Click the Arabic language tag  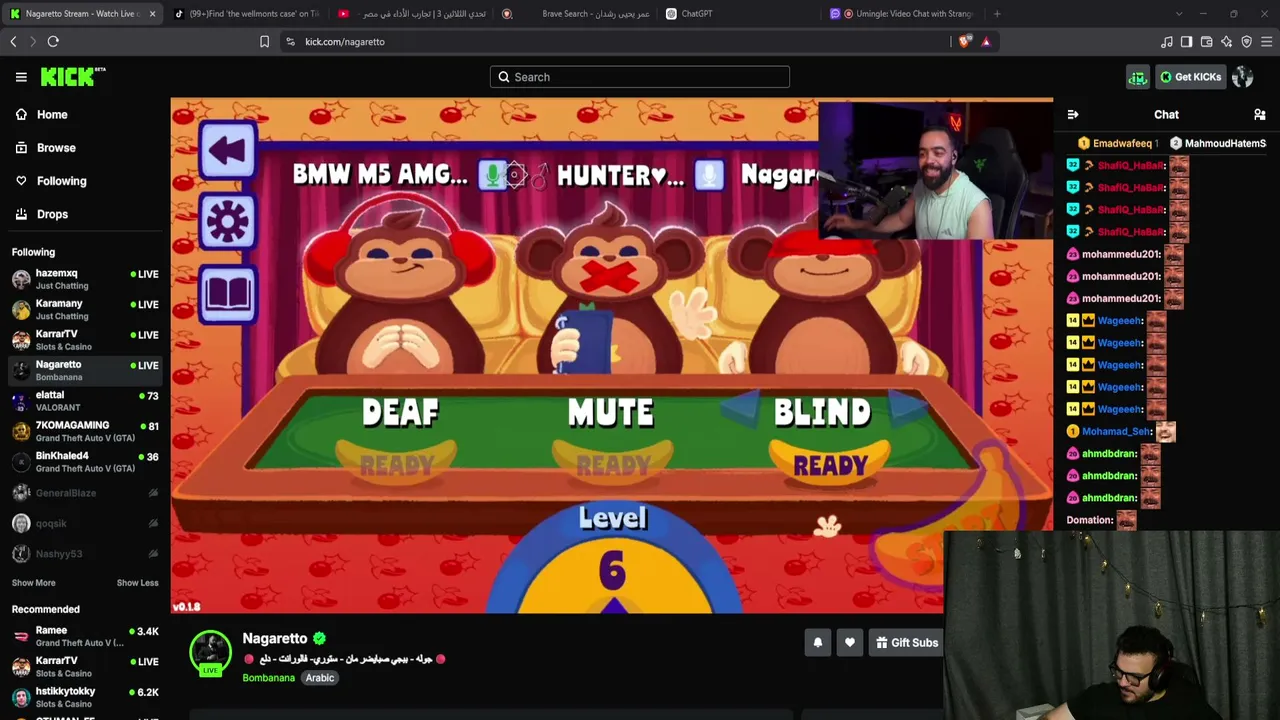point(320,678)
